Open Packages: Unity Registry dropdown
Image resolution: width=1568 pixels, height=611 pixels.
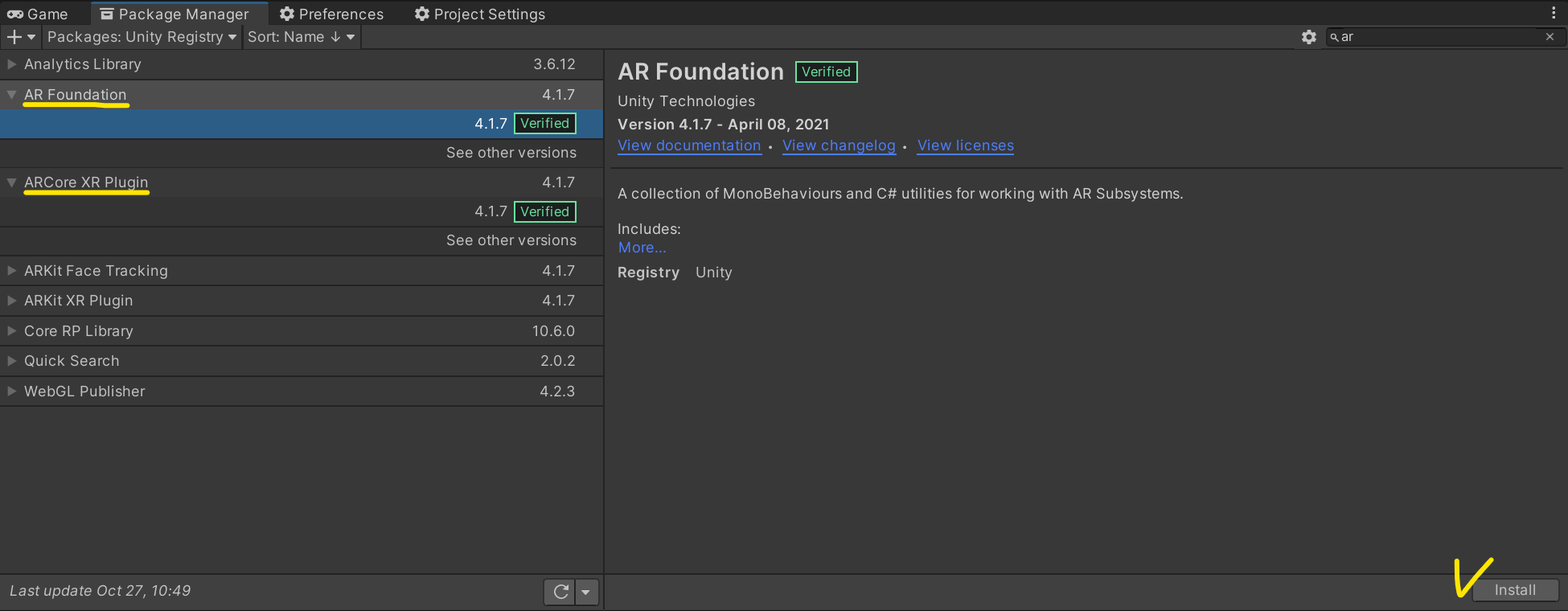point(142,37)
